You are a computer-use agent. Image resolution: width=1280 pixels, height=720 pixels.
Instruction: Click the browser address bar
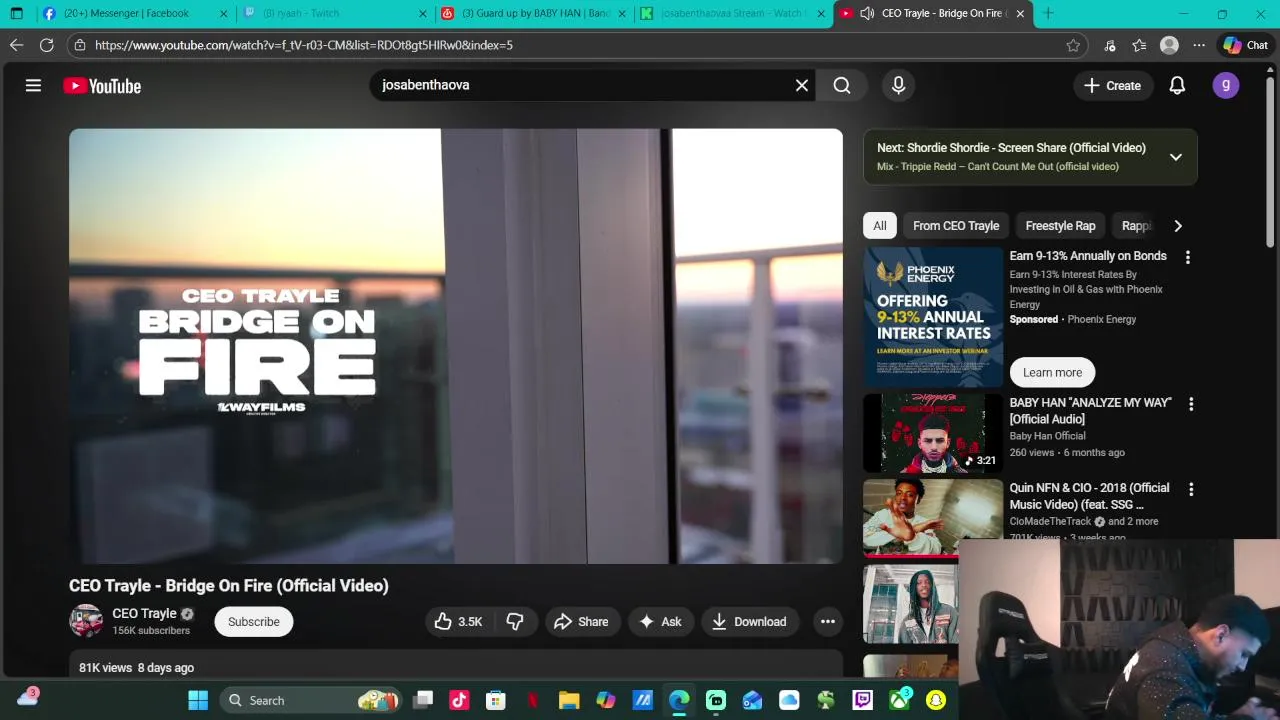[x=575, y=45]
